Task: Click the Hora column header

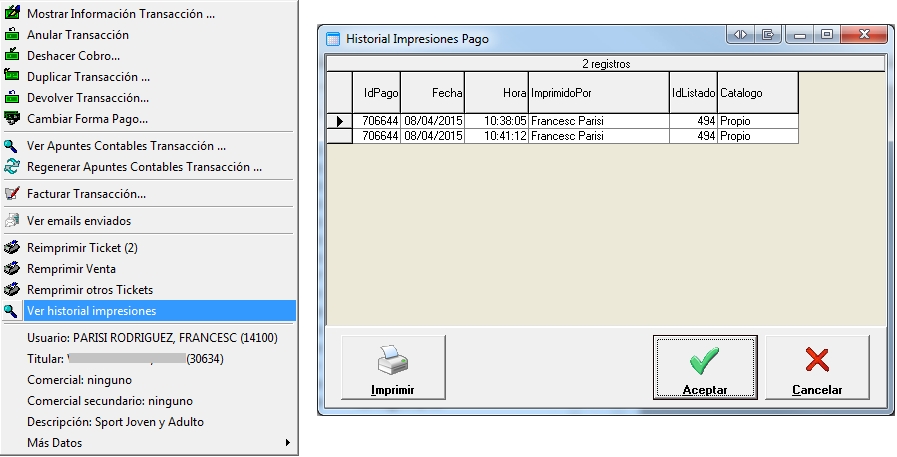Action: tap(497, 93)
